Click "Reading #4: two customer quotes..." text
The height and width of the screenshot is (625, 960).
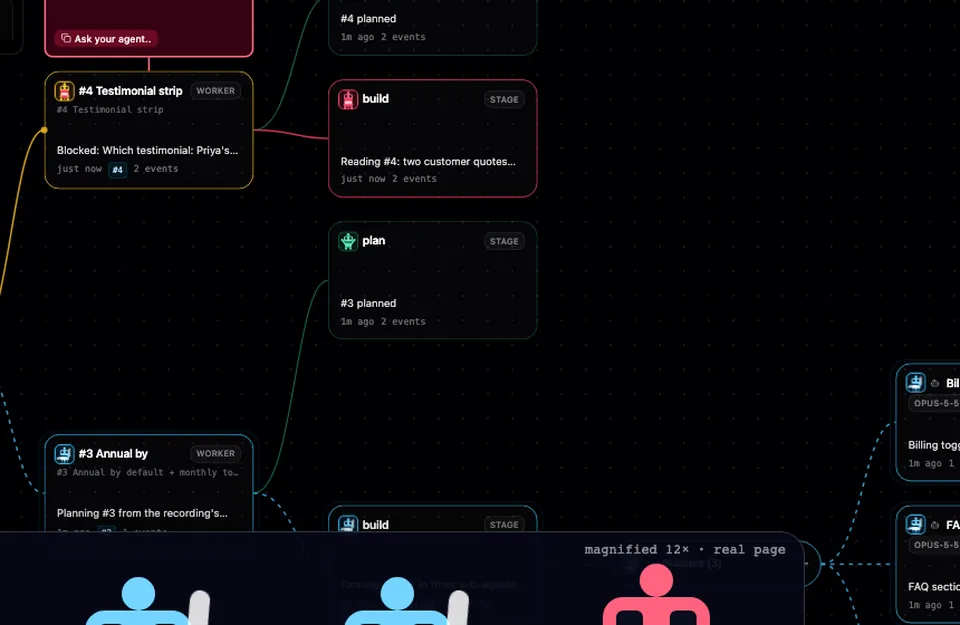pyautogui.click(x=428, y=162)
